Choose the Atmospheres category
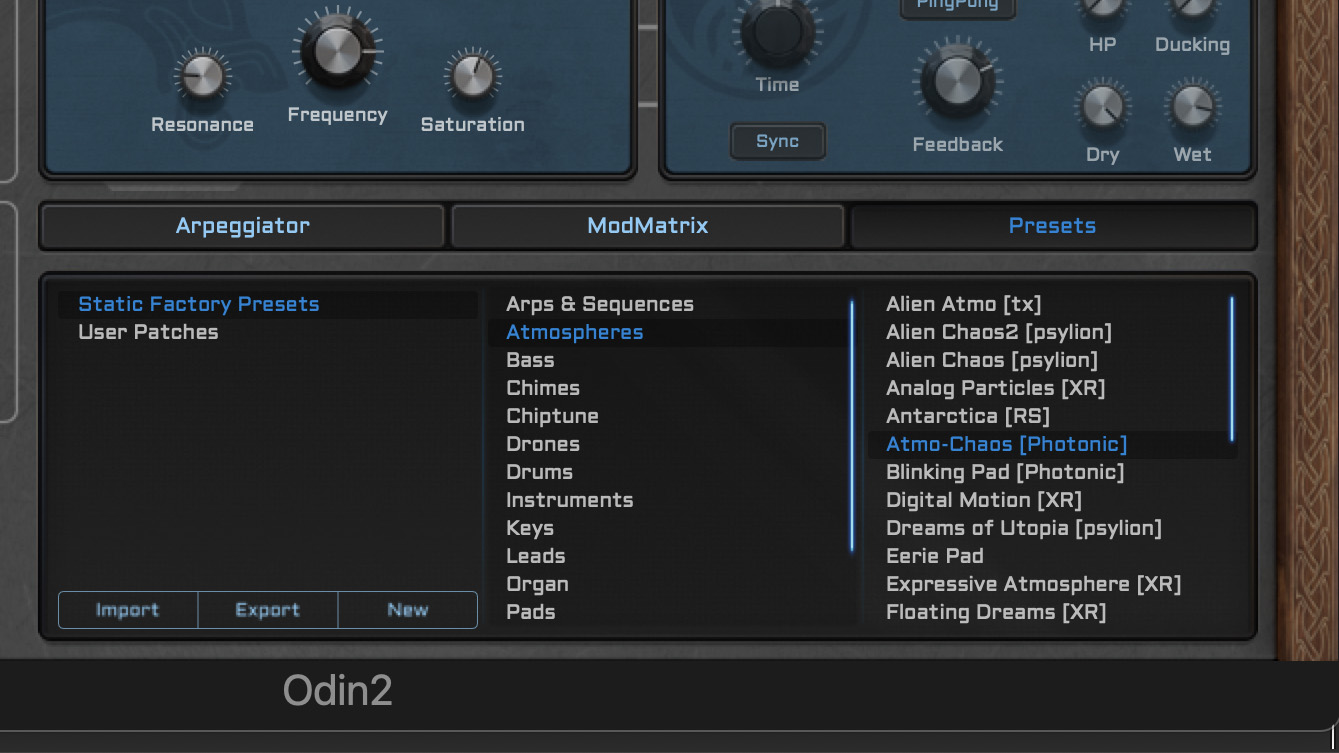This screenshot has height=753, width=1339. click(x=668, y=332)
